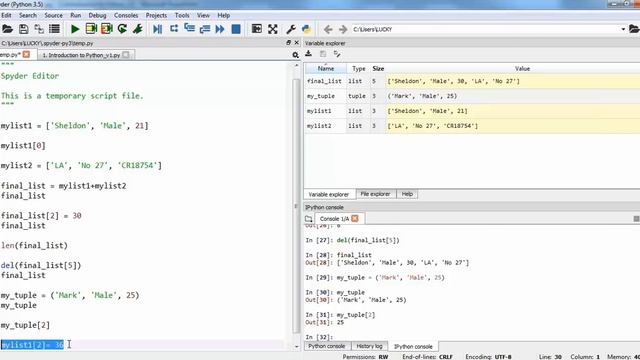Click the Fullscreen mode arrows icon
Viewport: 640px width, 360px height.
click(x=273, y=29)
